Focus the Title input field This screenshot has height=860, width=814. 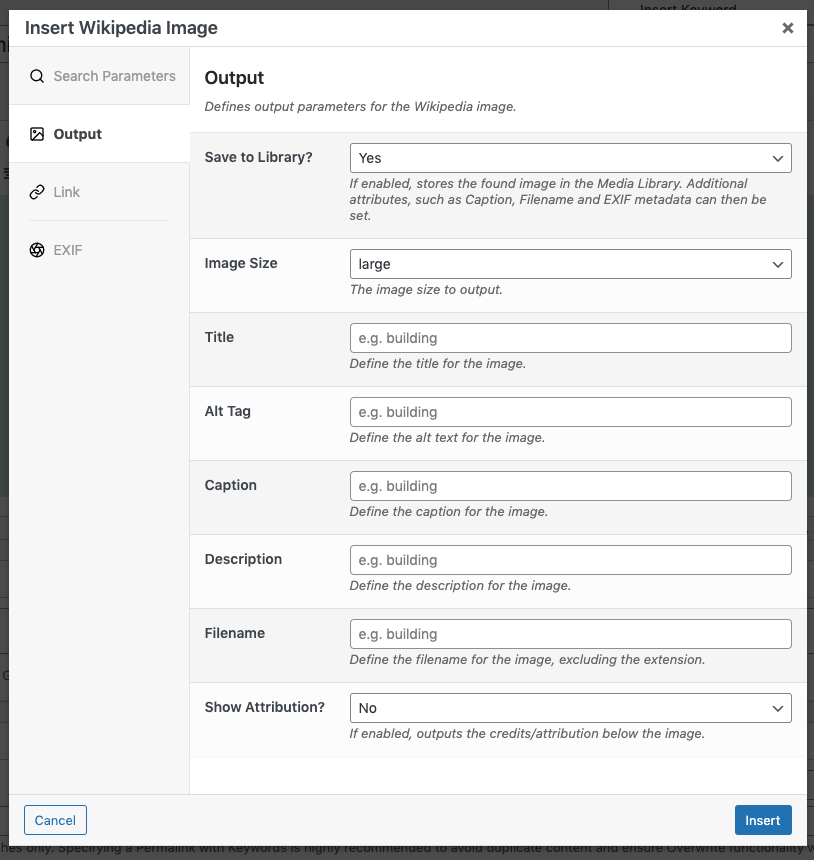[570, 338]
